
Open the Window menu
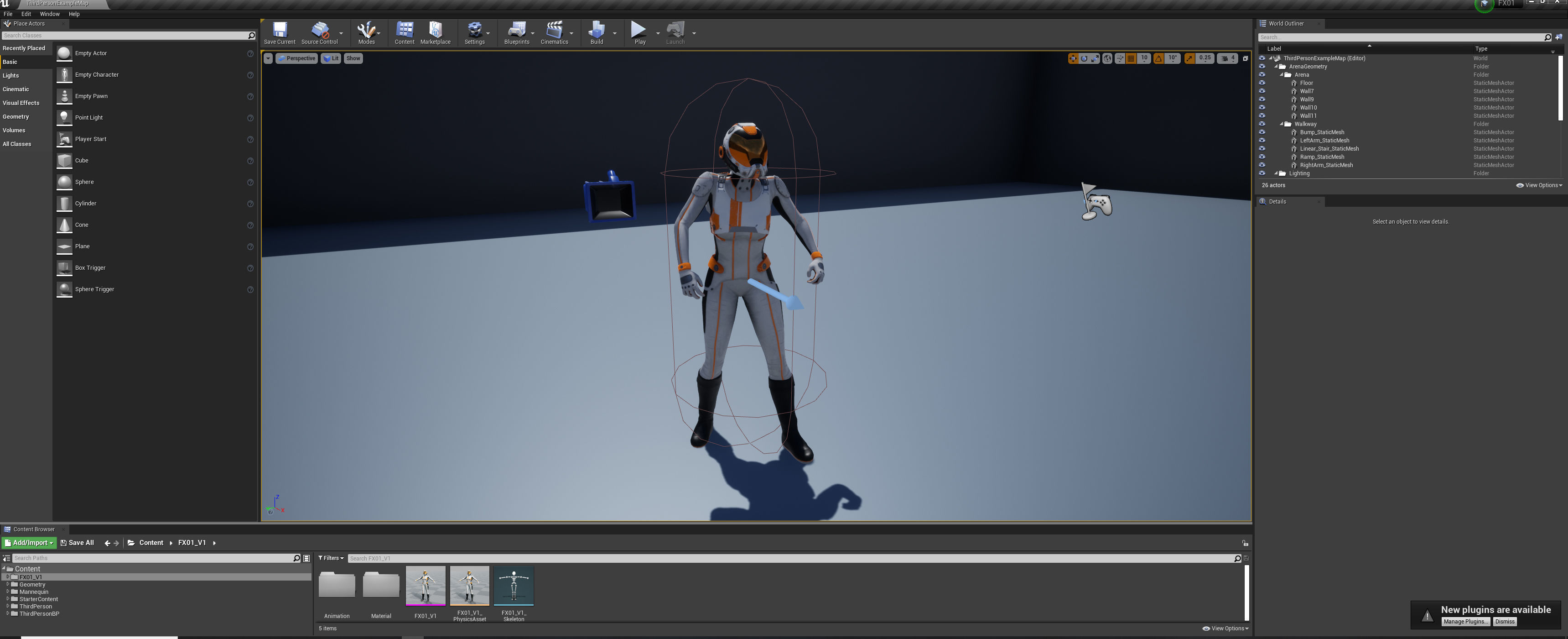49,14
